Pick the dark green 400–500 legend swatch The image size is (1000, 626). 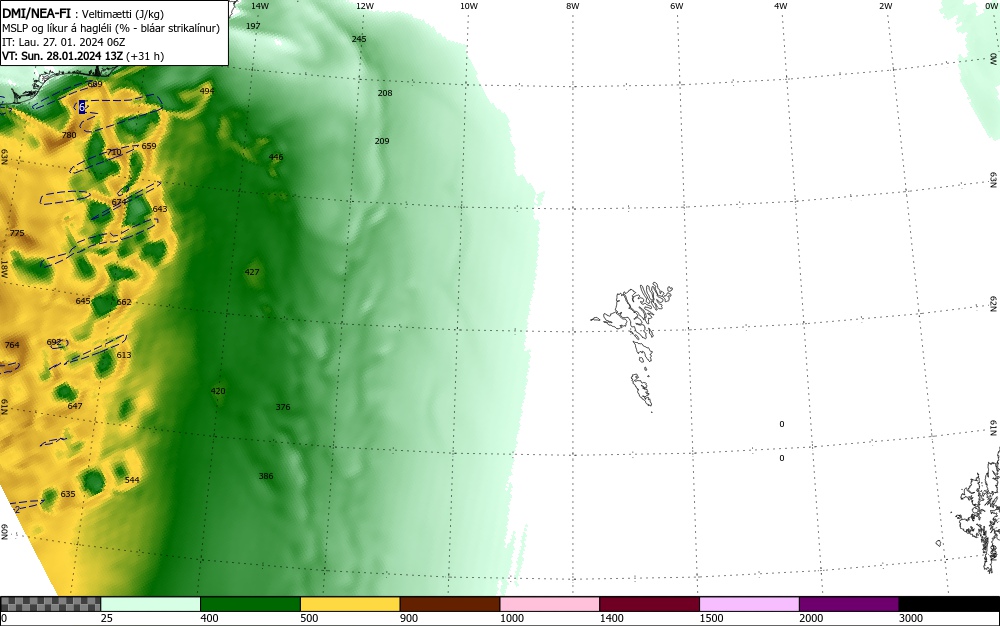(x=250, y=604)
